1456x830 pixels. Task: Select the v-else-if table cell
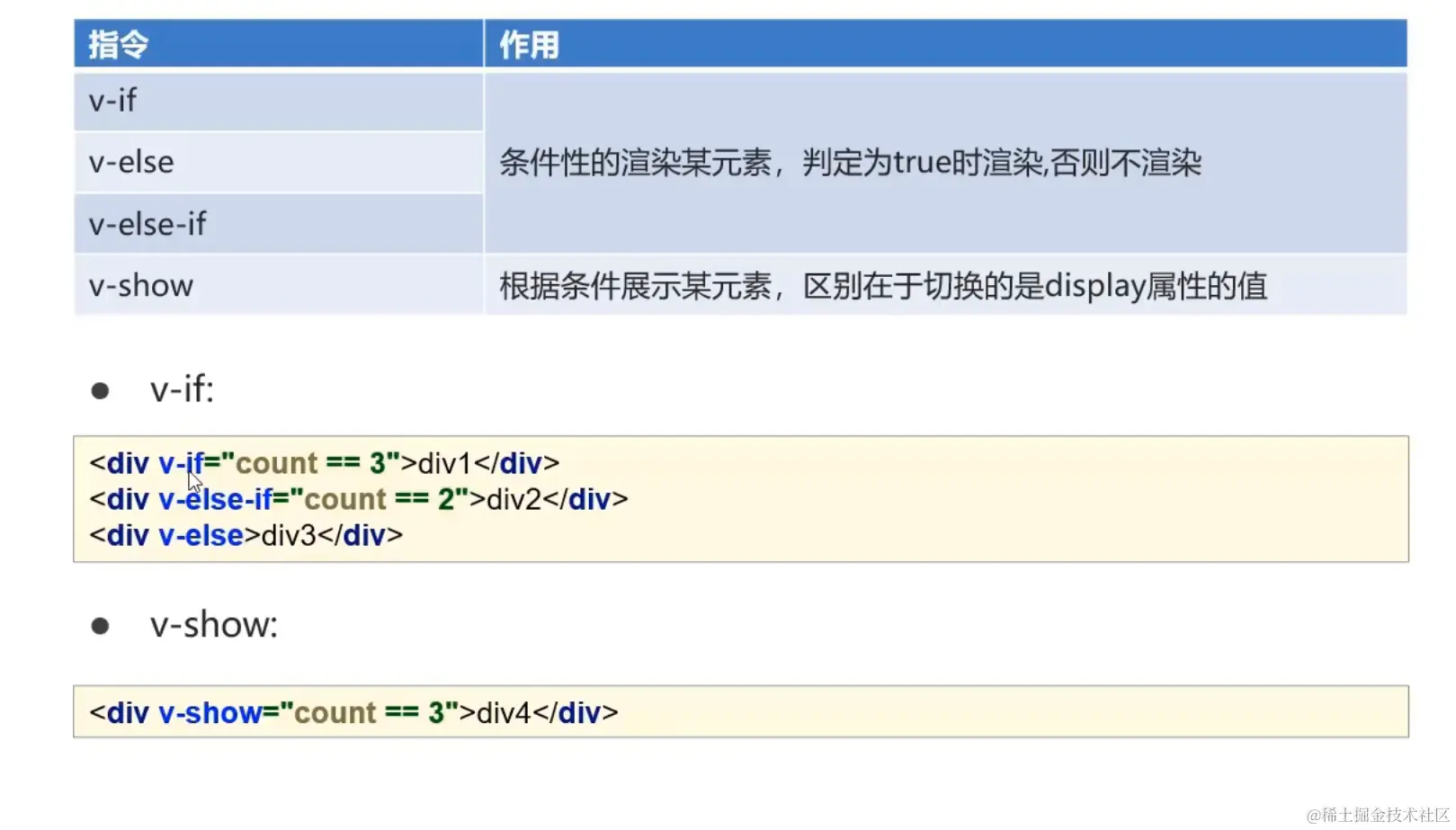(x=279, y=224)
